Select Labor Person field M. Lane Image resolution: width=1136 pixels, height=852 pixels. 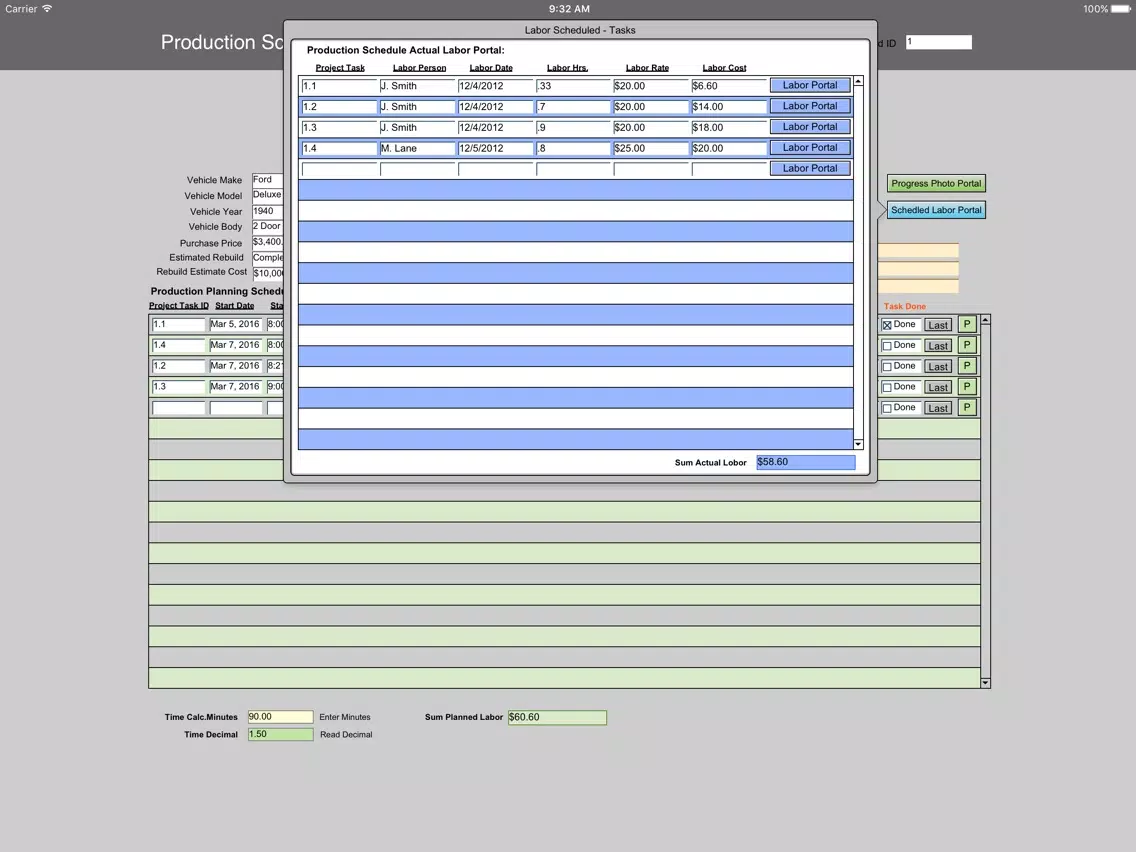click(417, 149)
